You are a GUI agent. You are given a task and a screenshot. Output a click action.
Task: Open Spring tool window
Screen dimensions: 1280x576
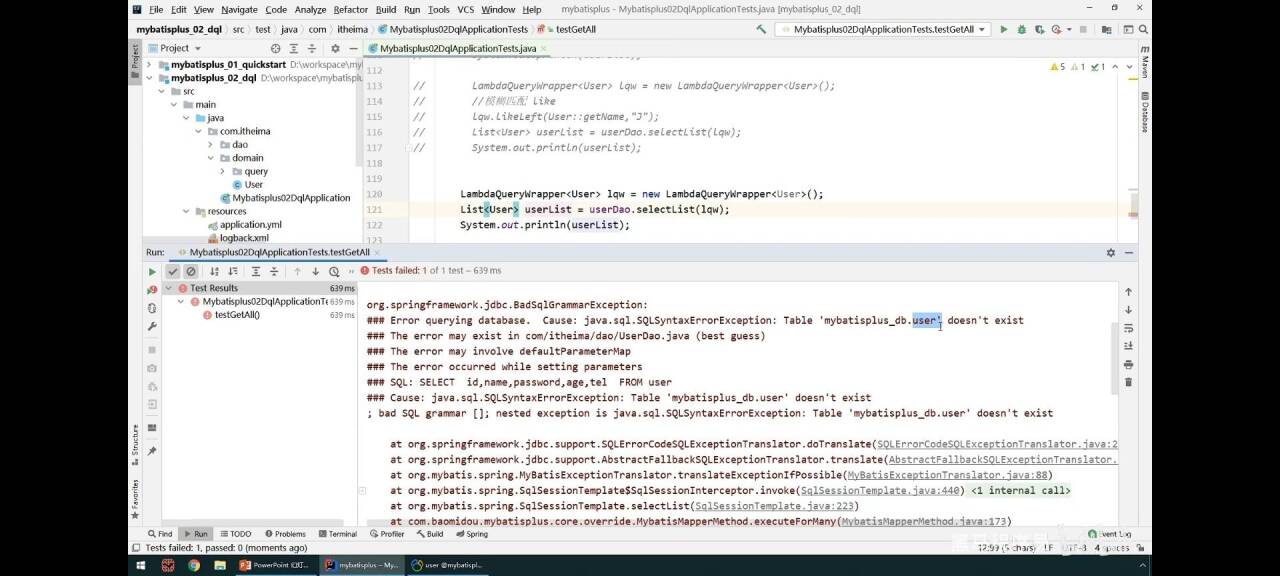tap(471, 534)
